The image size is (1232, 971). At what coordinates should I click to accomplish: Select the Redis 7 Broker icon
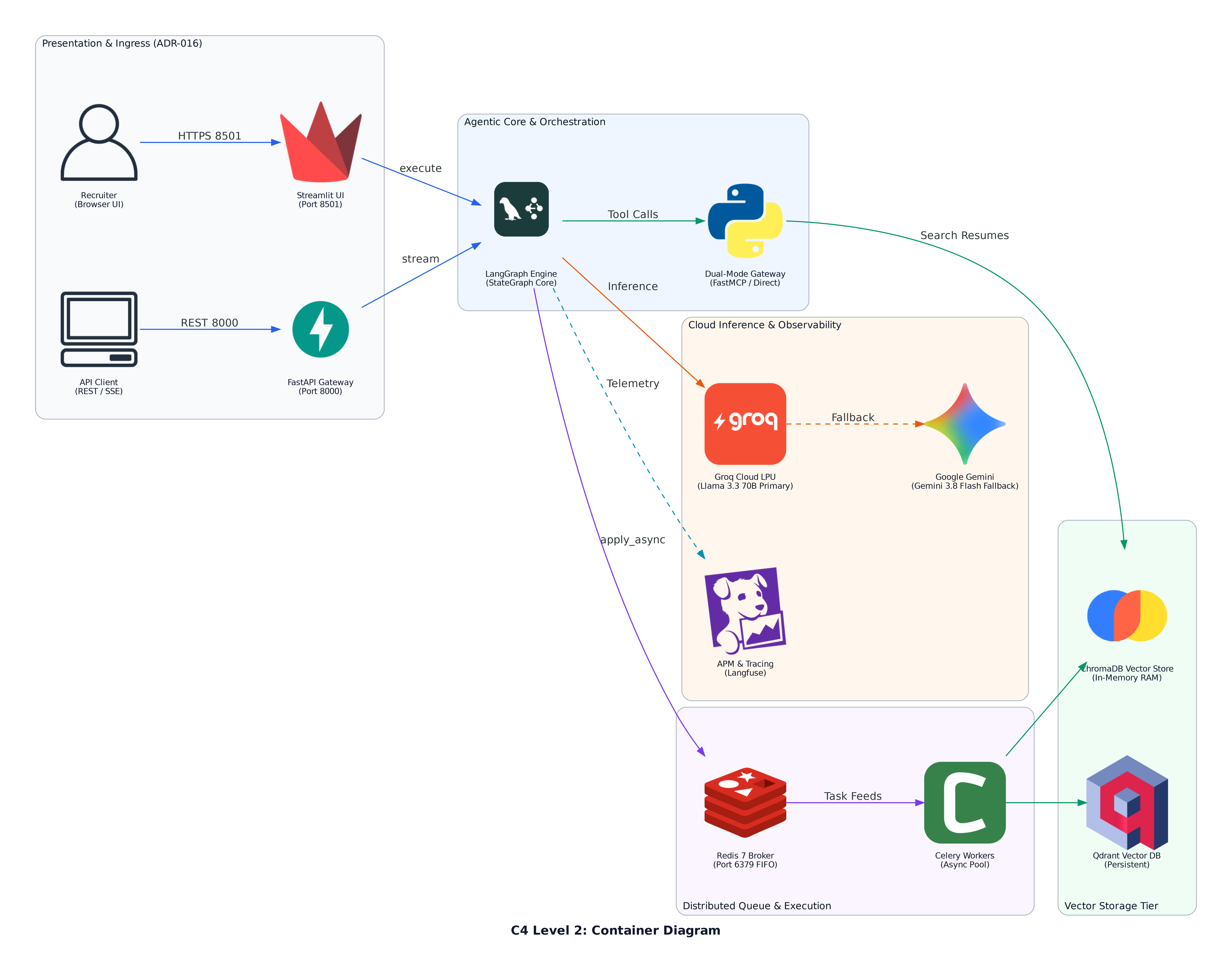745,802
